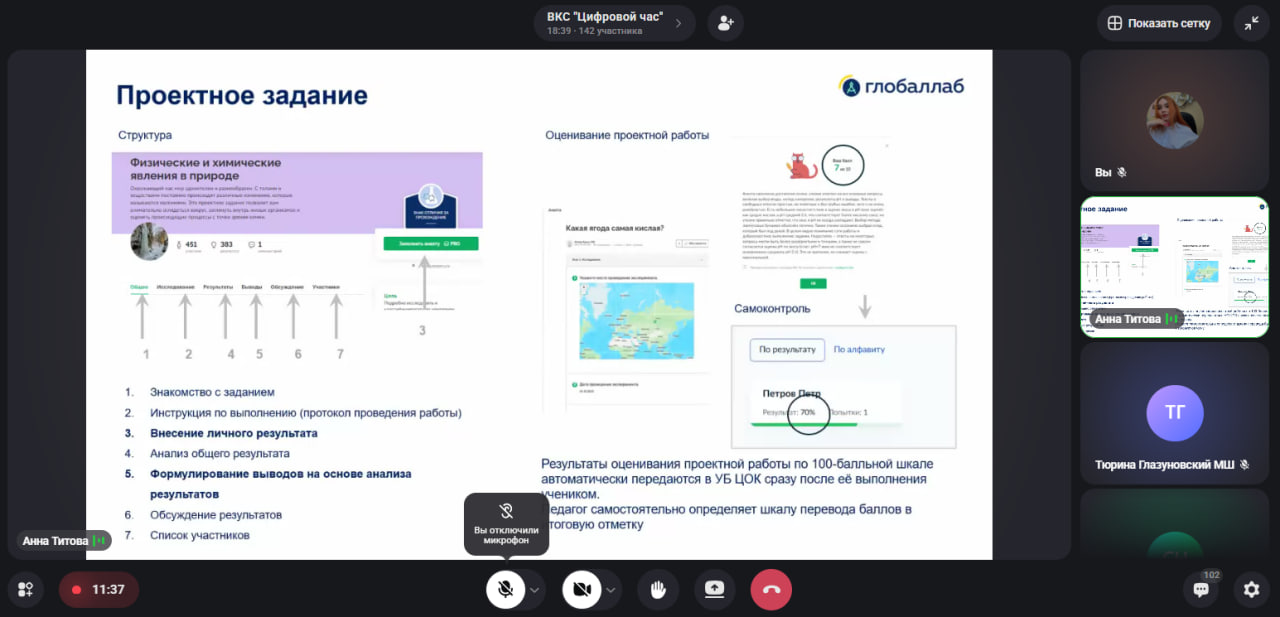Click "Показать сетку" button
The width and height of the screenshot is (1280, 617).
click(1159, 23)
